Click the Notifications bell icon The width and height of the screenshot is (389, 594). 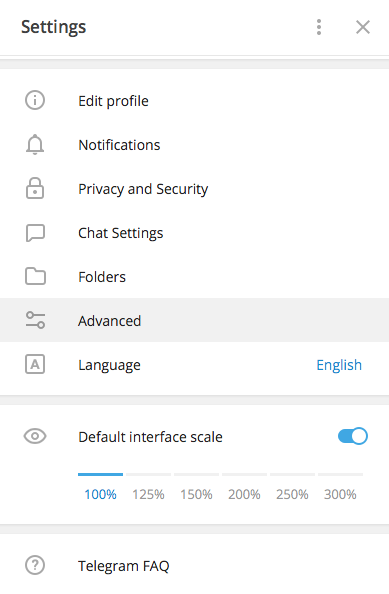[35, 145]
